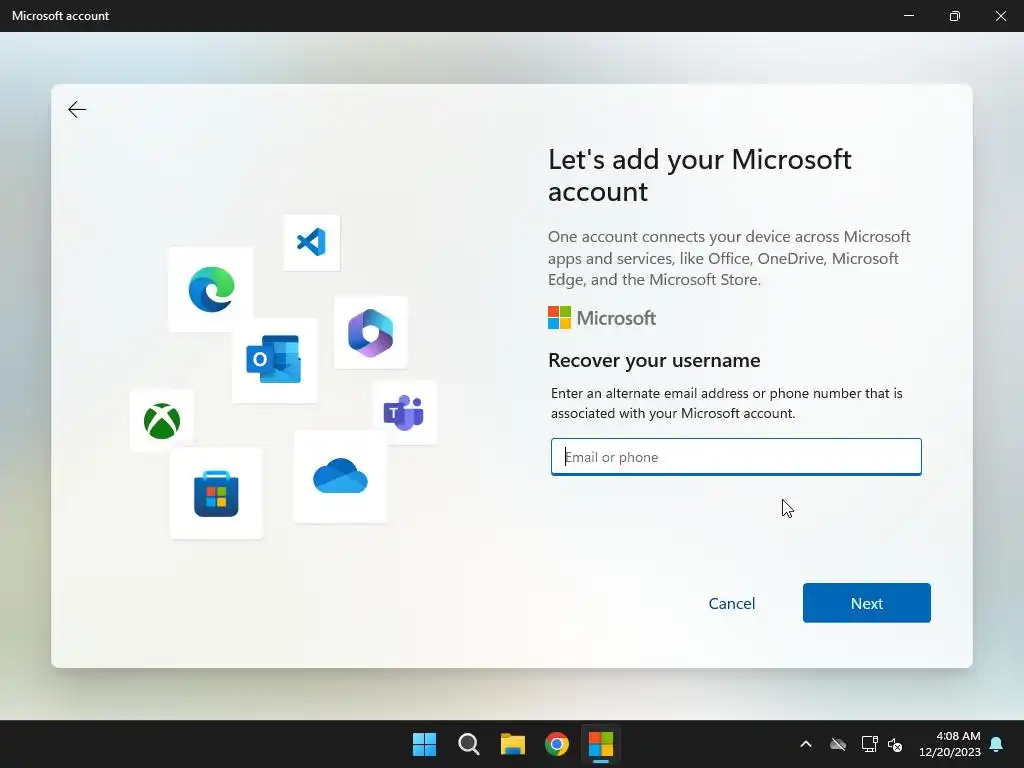Click the blue Next button
1024x768 pixels.
[x=867, y=603]
